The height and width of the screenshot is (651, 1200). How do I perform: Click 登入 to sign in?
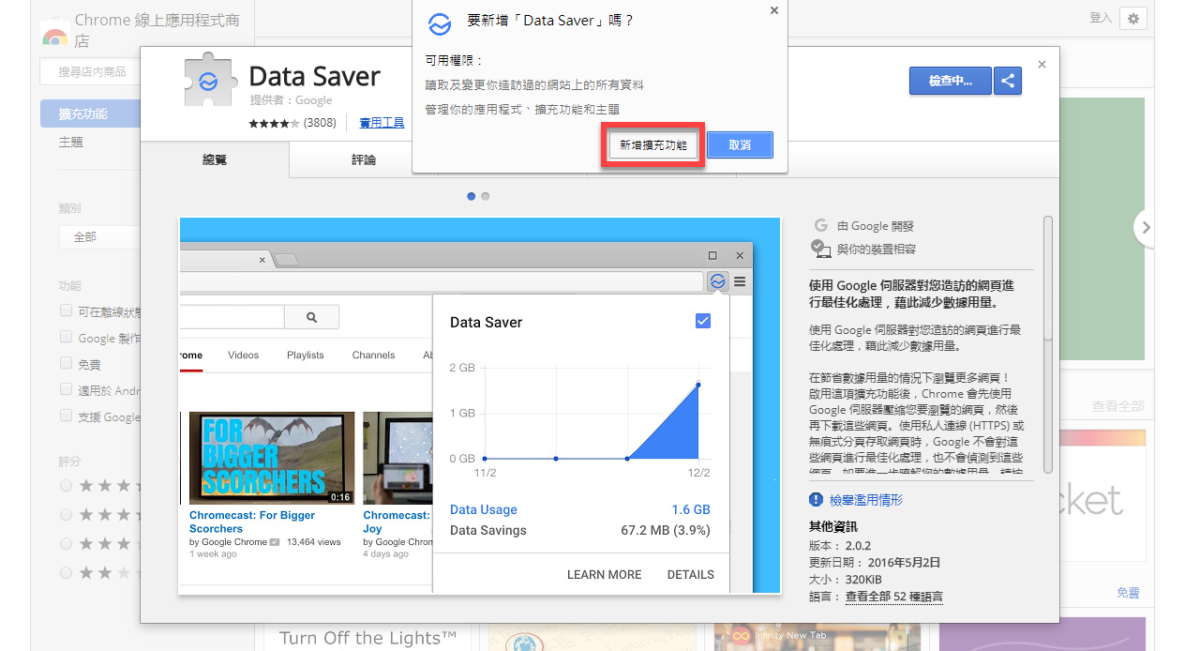tap(1100, 18)
